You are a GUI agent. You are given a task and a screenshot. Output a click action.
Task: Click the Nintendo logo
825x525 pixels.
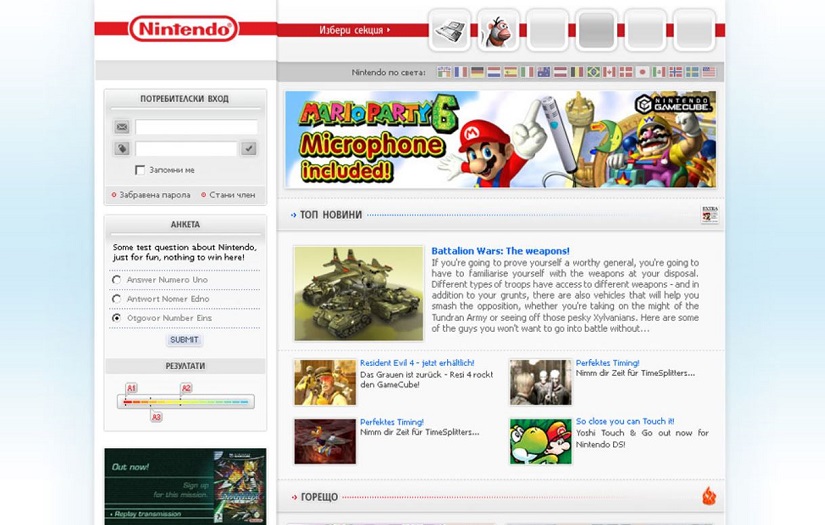pos(183,28)
